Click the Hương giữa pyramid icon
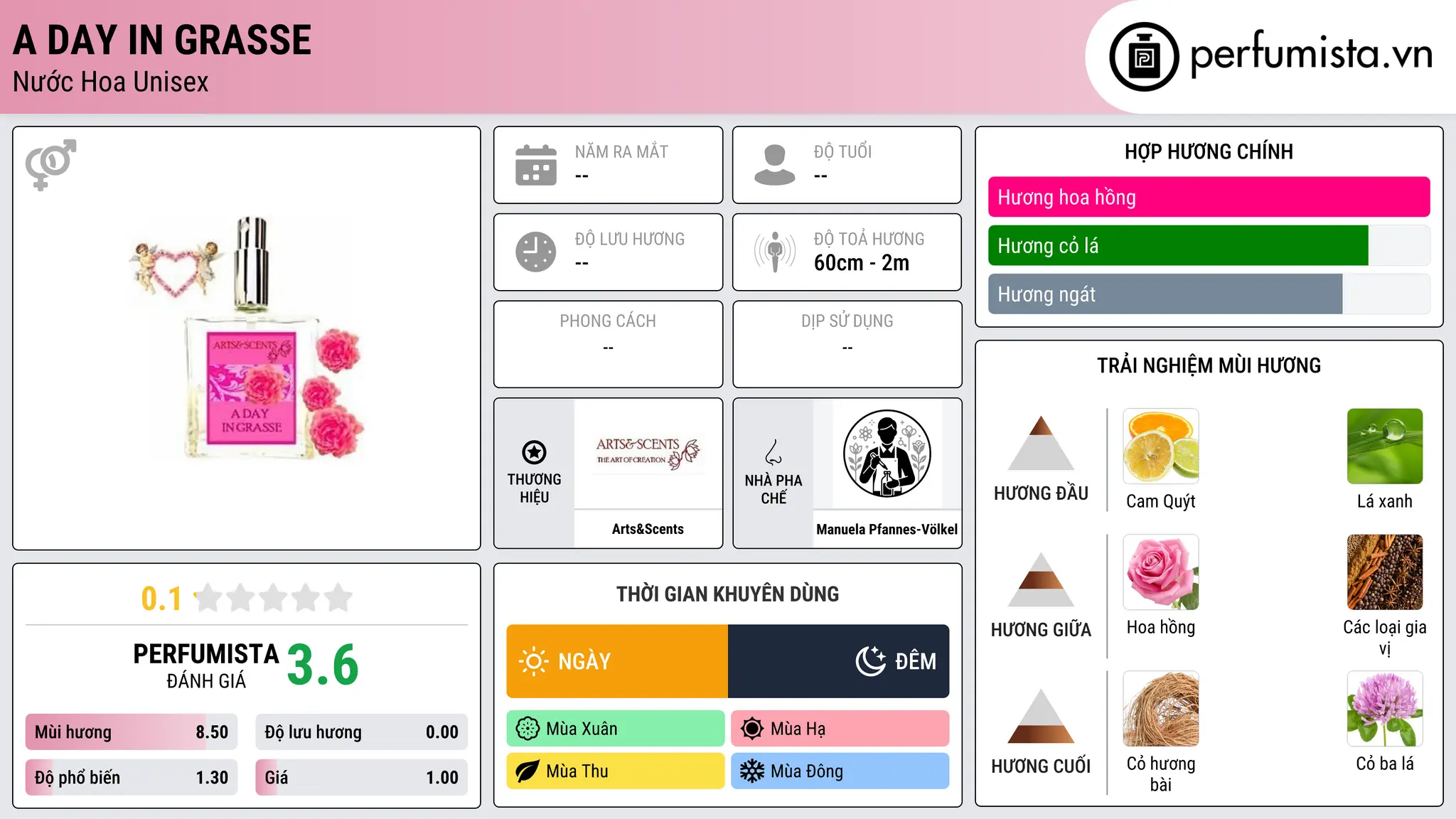Screen dimensions: 1456x819 (1041, 579)
